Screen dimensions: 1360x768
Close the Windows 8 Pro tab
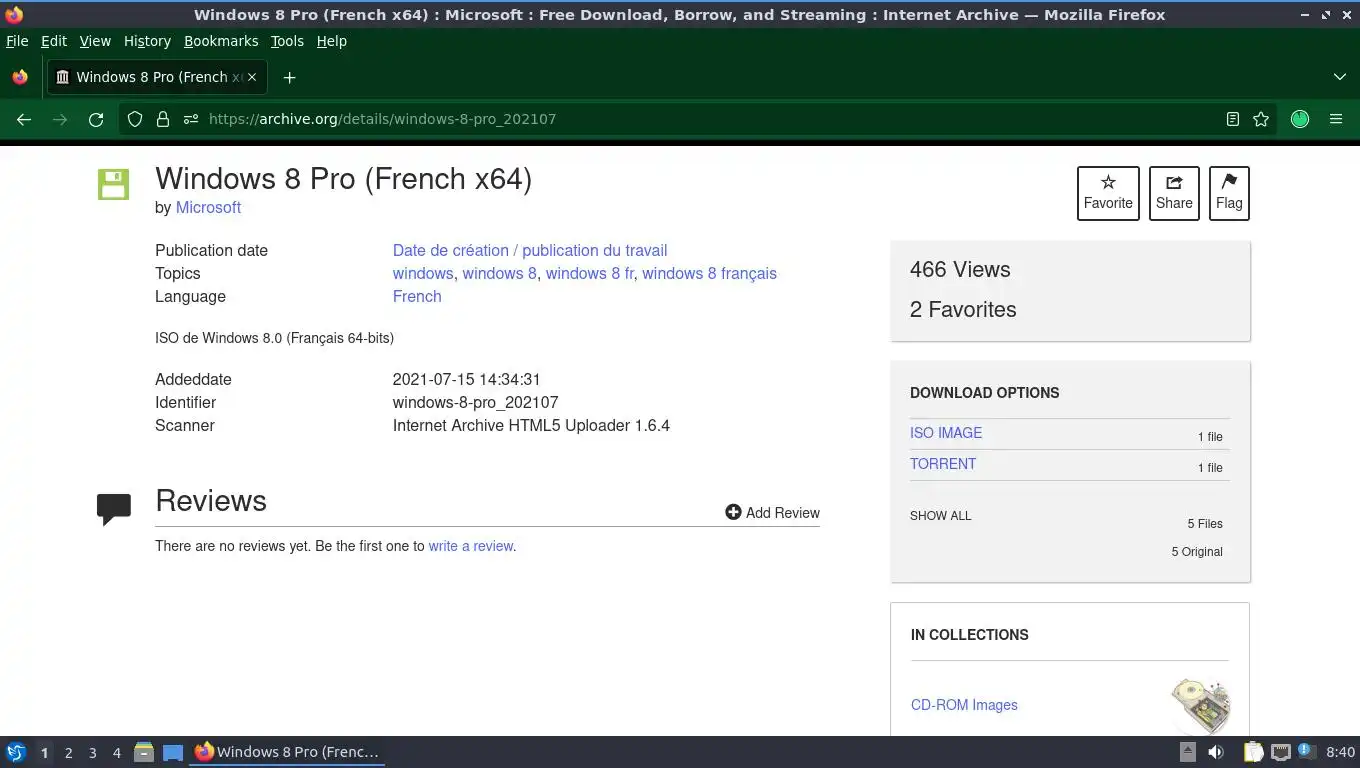(252, 77)
